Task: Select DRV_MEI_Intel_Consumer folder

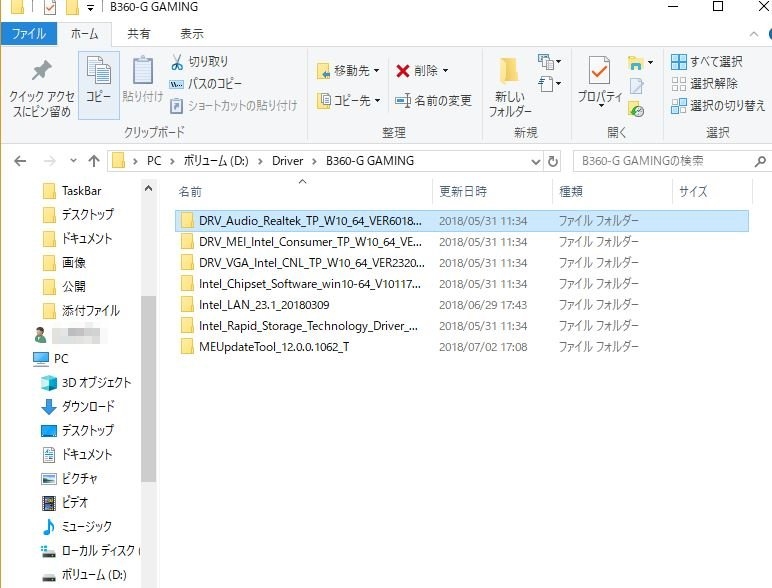Action: 462,242
